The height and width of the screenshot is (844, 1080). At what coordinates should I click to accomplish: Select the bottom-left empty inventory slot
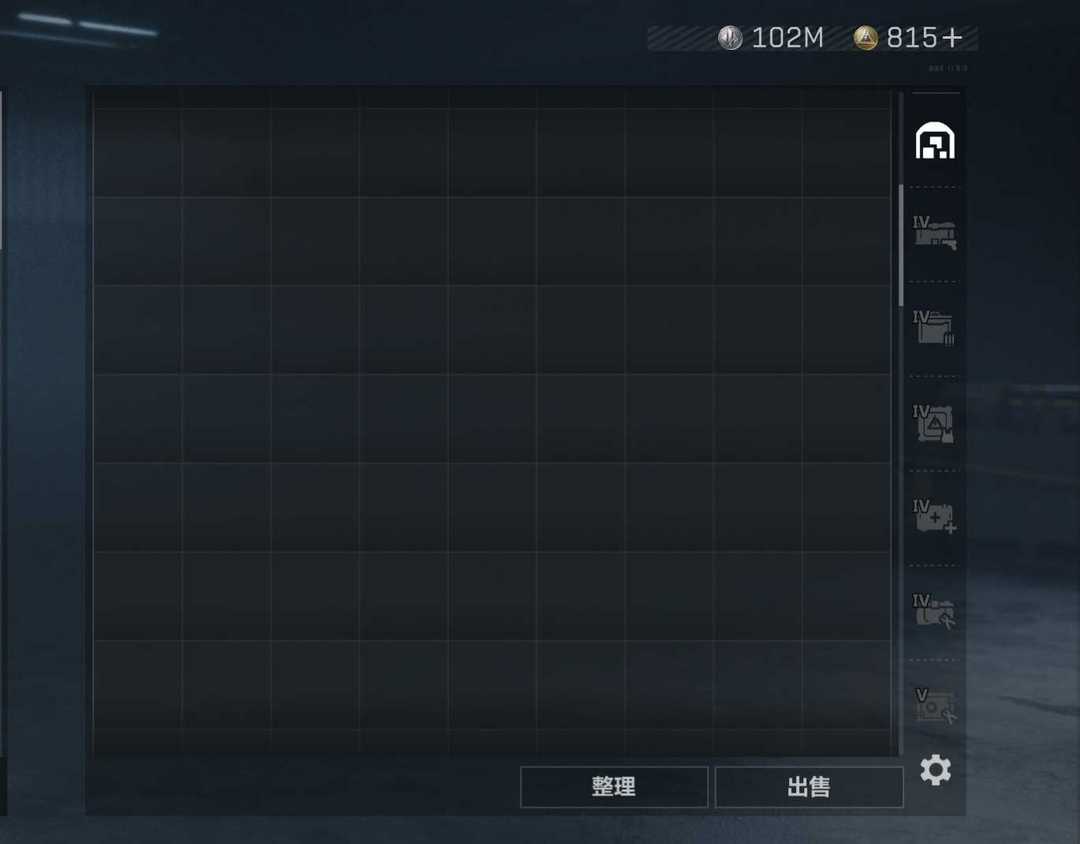coord(137,684)
